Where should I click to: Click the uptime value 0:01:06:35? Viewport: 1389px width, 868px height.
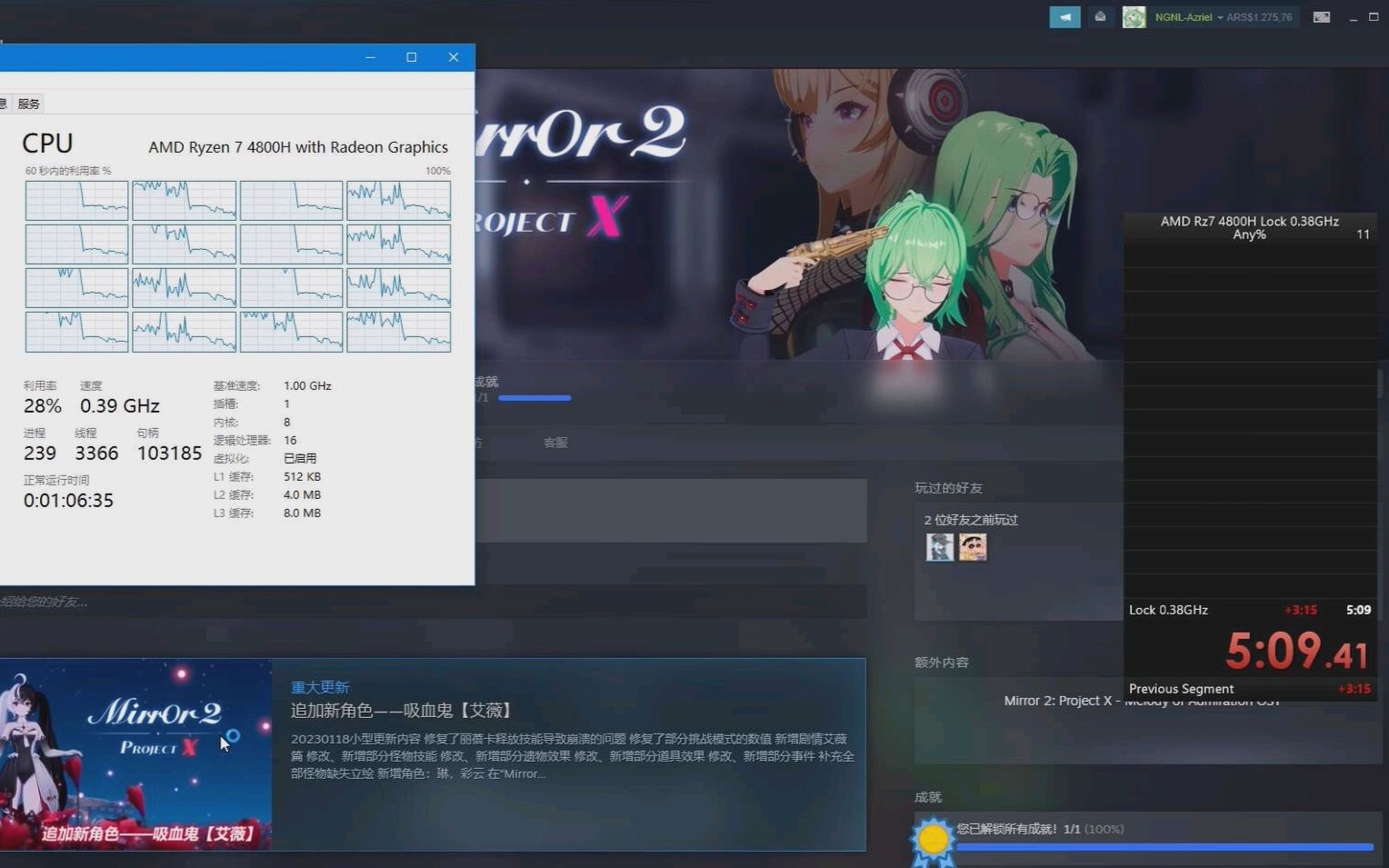click(68, 500)
